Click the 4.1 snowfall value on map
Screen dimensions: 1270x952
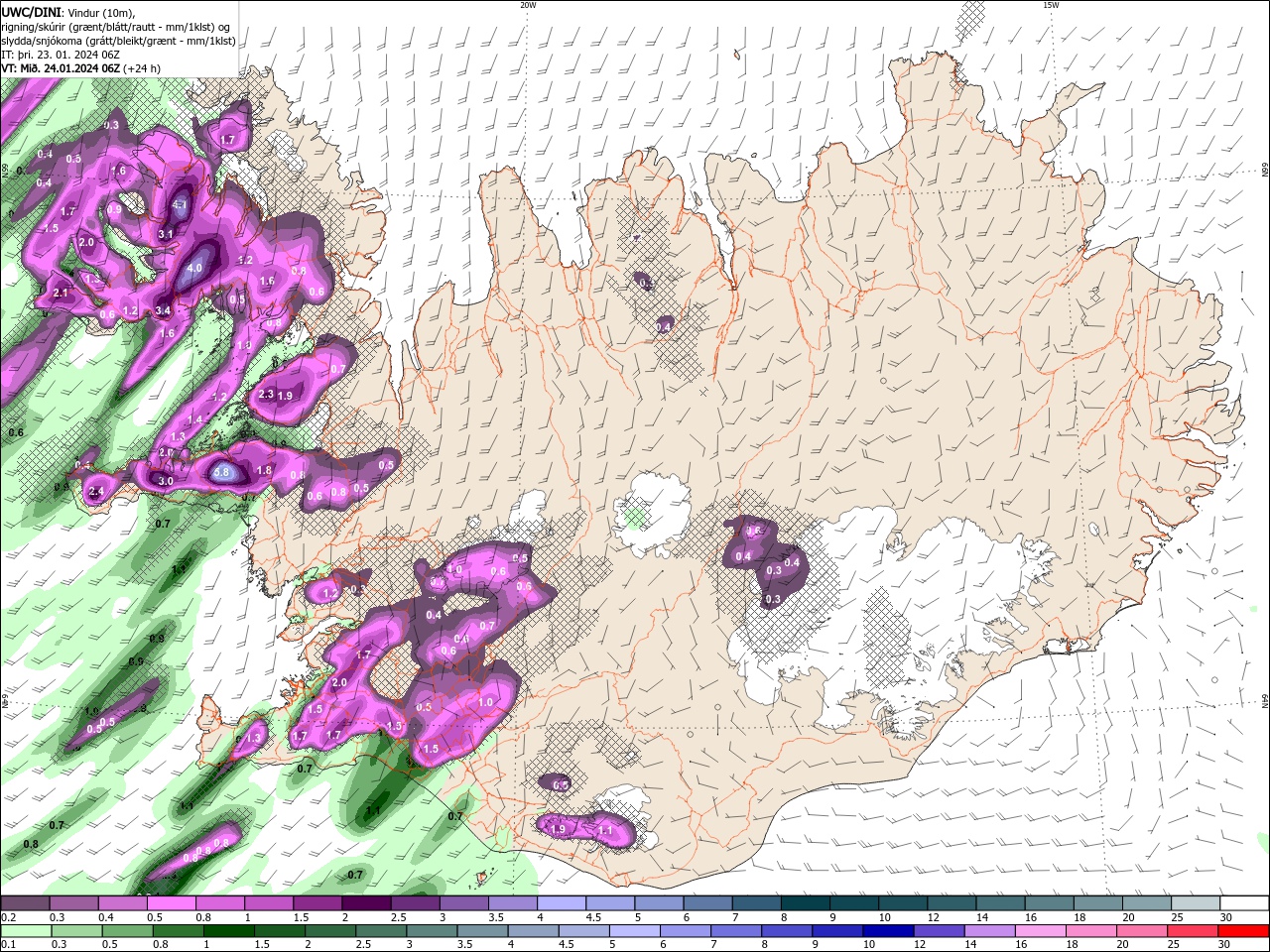[181, 205]
